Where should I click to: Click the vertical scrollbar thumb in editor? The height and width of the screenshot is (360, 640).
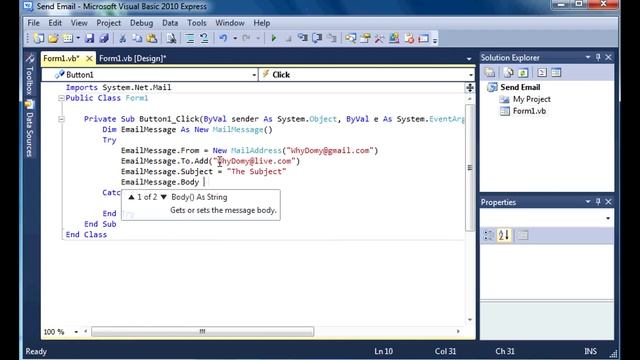point(470,167)
